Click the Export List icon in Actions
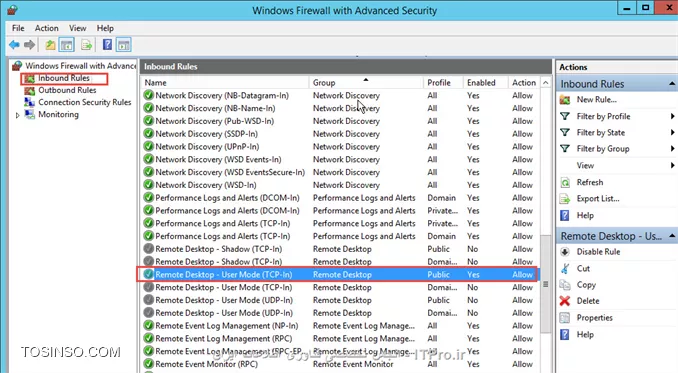Image resolution: width=678 pixels, height=373 pixels. [x=565, y=199]
